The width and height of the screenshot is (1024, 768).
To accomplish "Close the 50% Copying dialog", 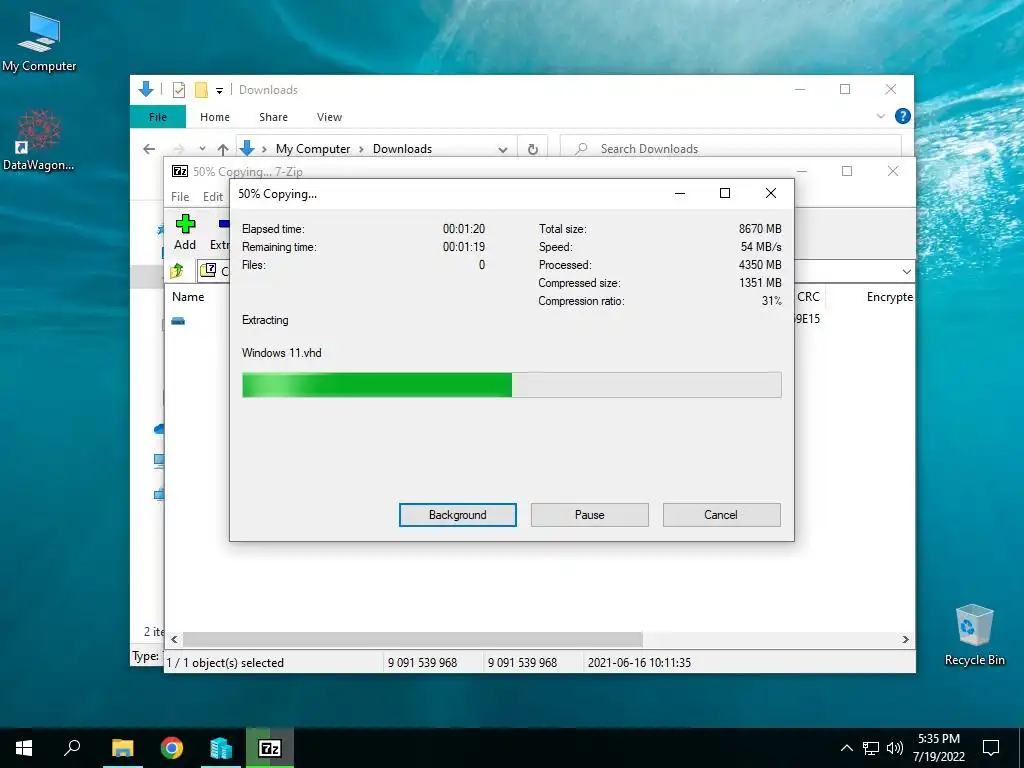I will point(771,193).
